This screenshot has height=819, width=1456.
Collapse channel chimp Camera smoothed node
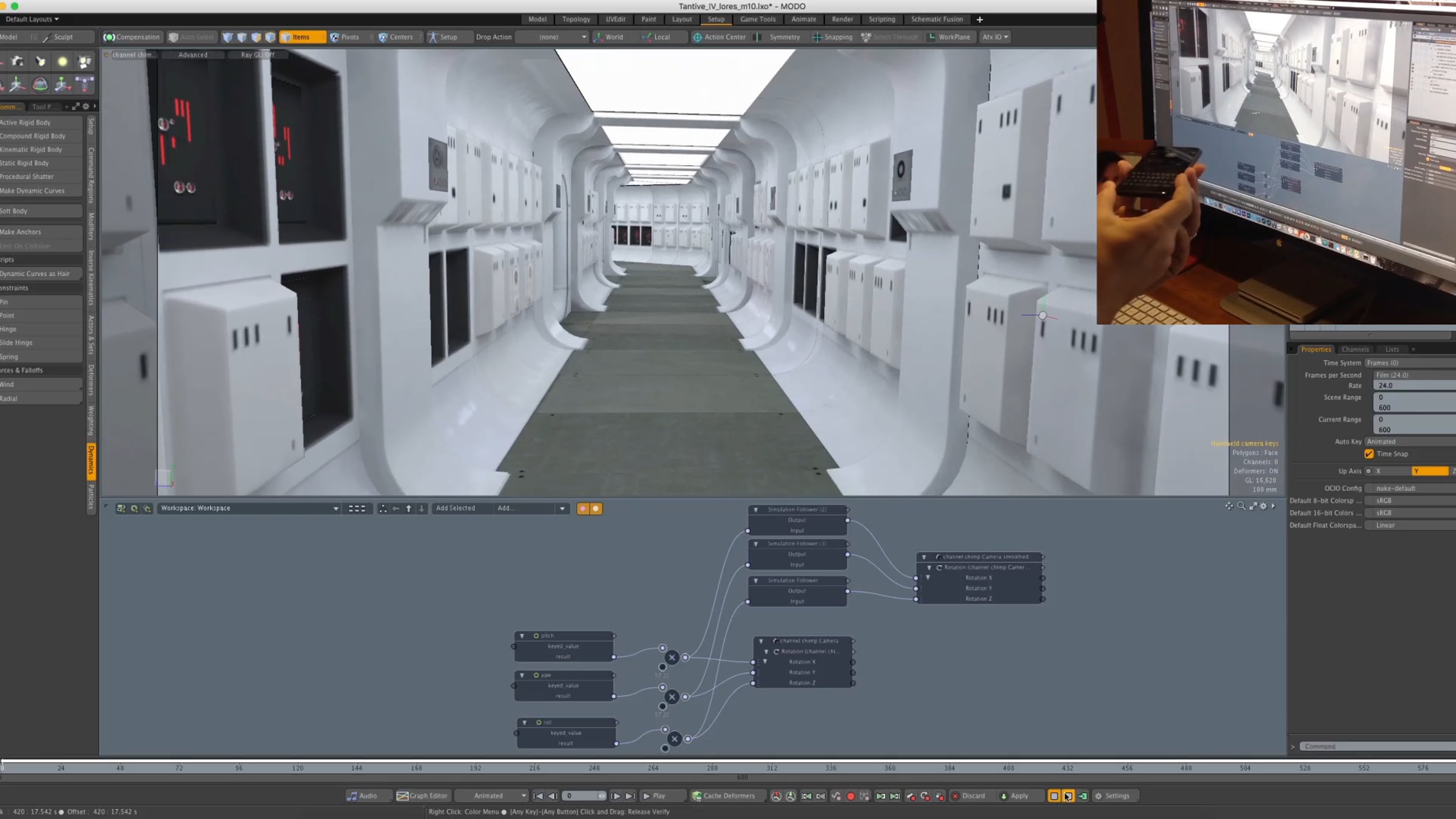coord(924,557)
